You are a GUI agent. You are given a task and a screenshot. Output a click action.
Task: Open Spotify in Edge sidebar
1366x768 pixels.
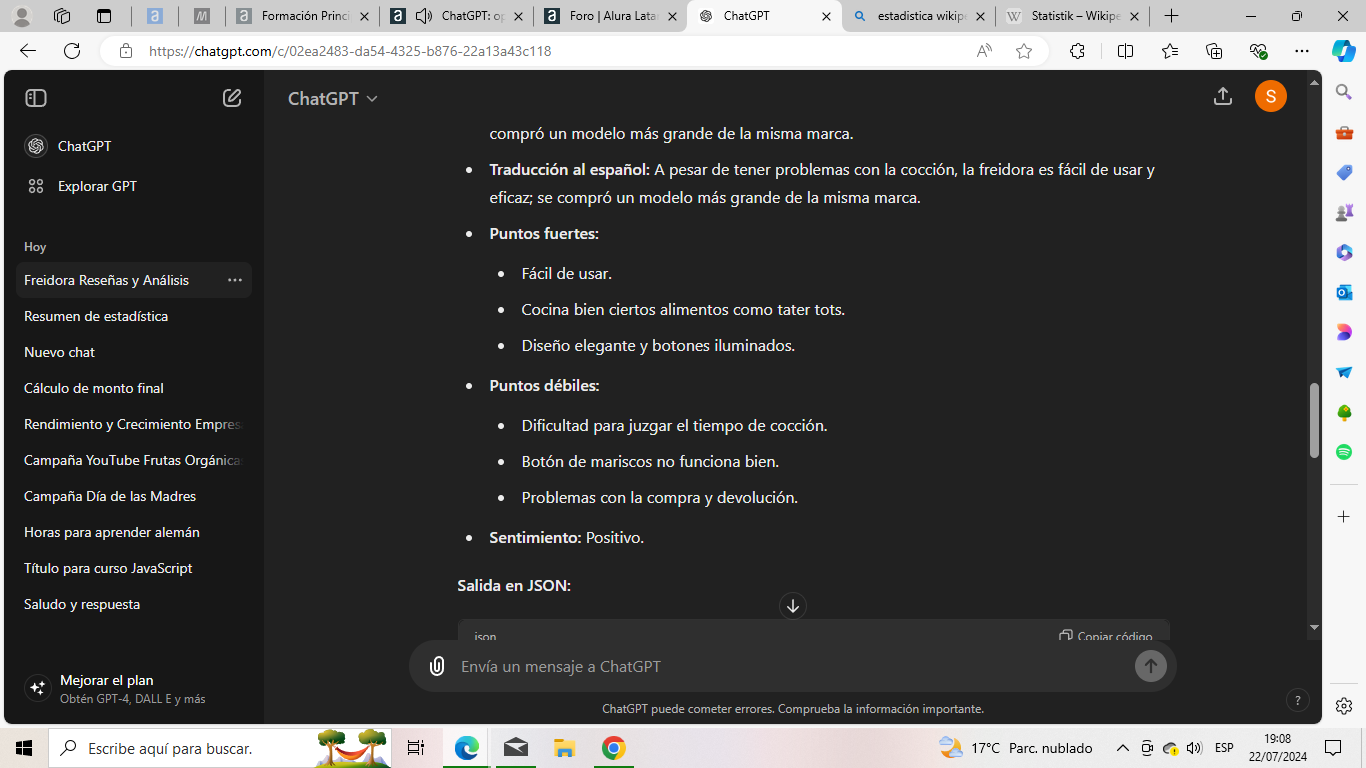click(x=1344, y=452)
